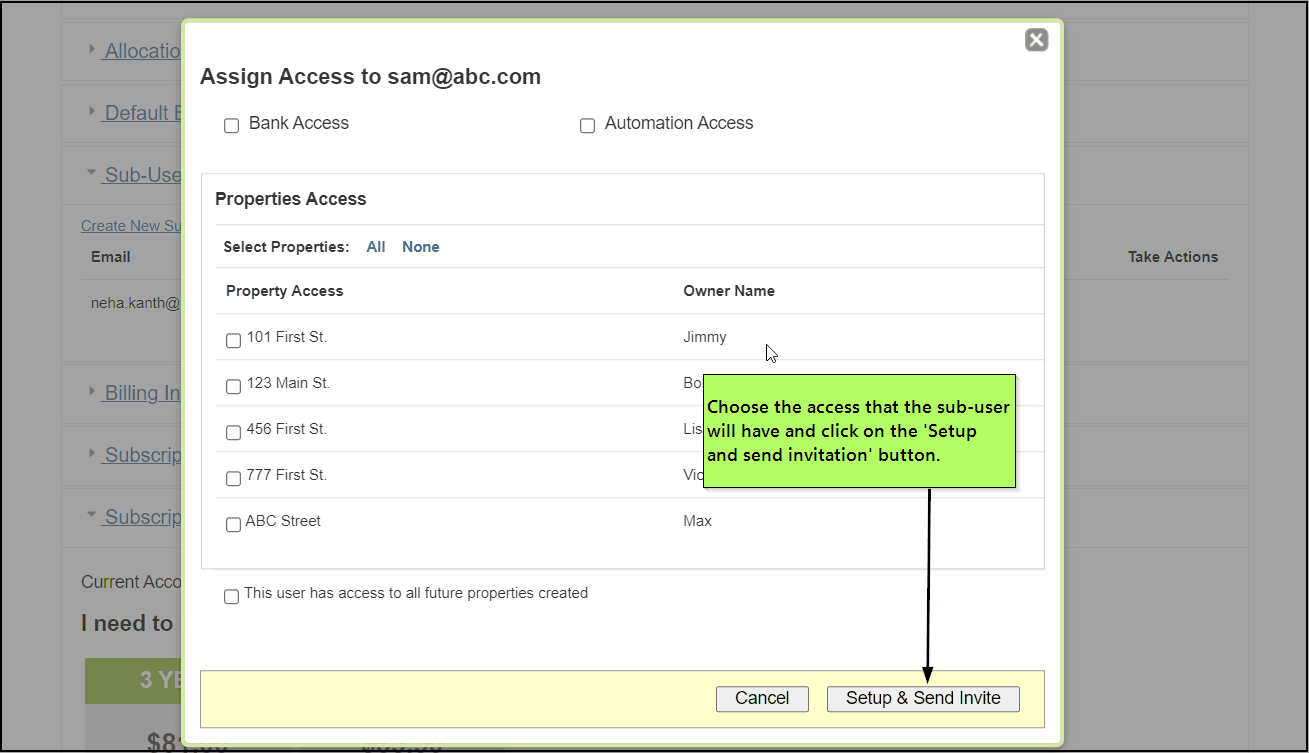Check the 123 Main St. property

233,386
